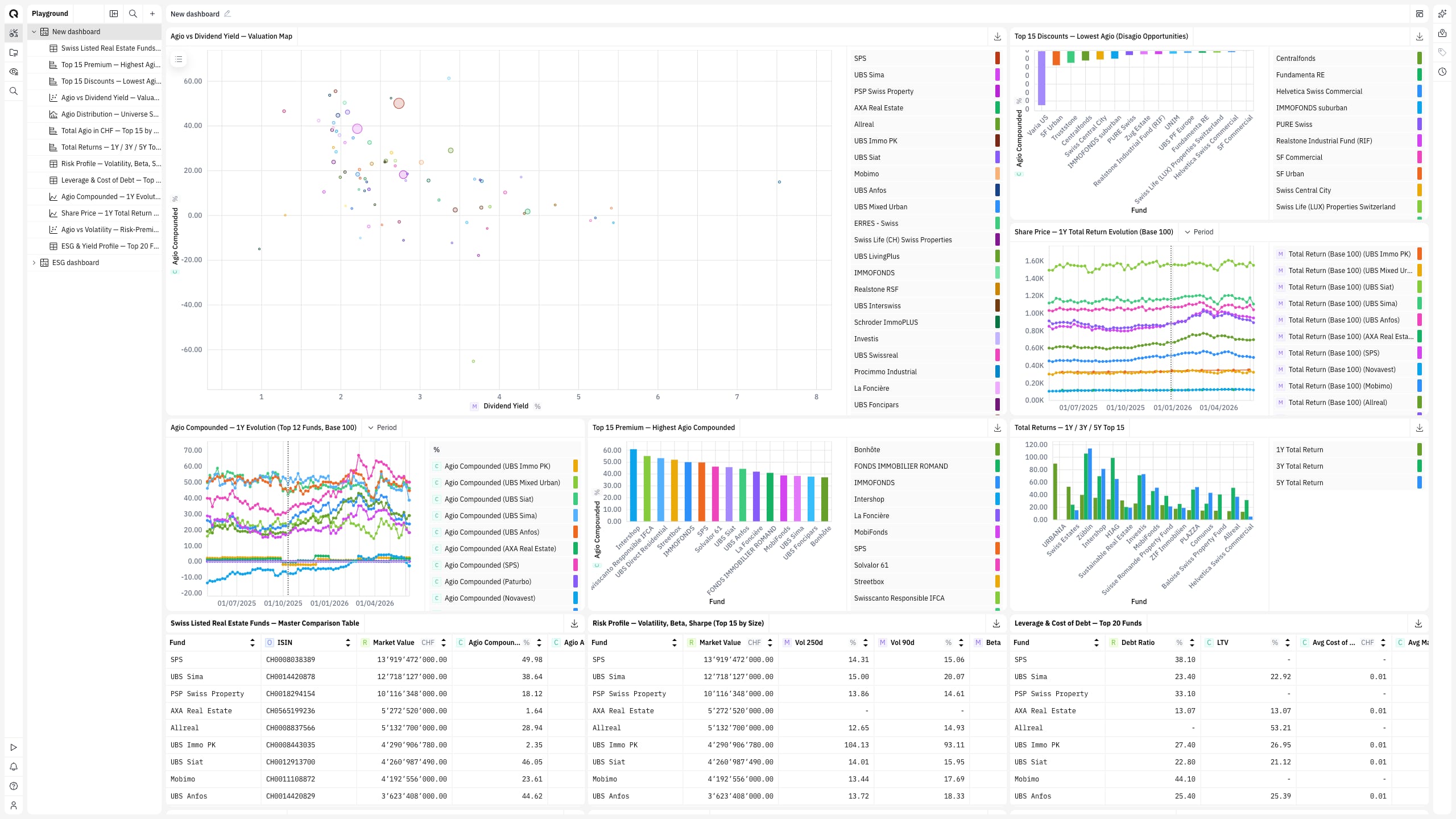Click the play icon in left rail
The height and width of the screenshot is (819, 1456).
14,747
